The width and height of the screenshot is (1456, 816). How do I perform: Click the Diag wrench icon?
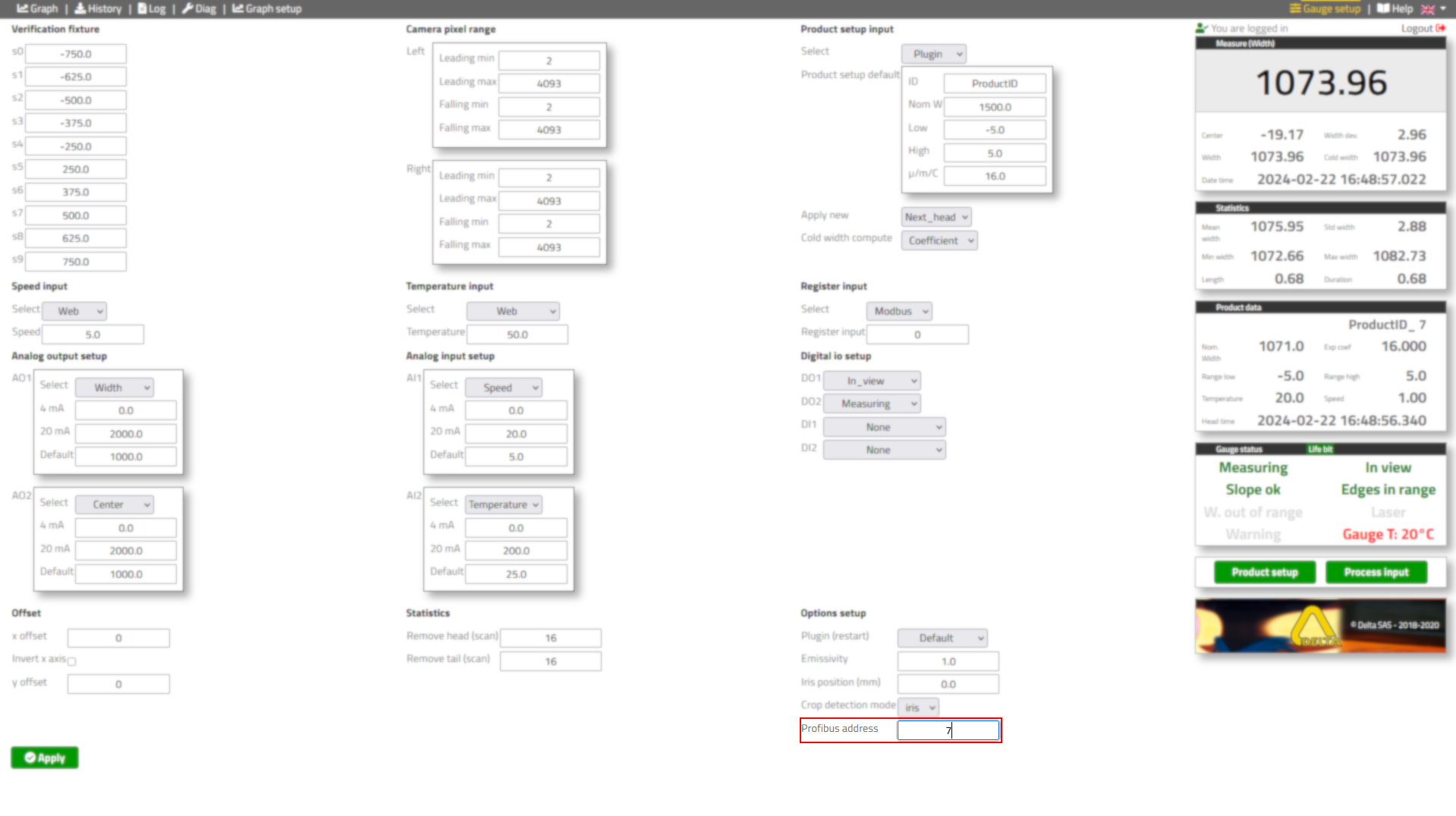click(x=187, y=8)
